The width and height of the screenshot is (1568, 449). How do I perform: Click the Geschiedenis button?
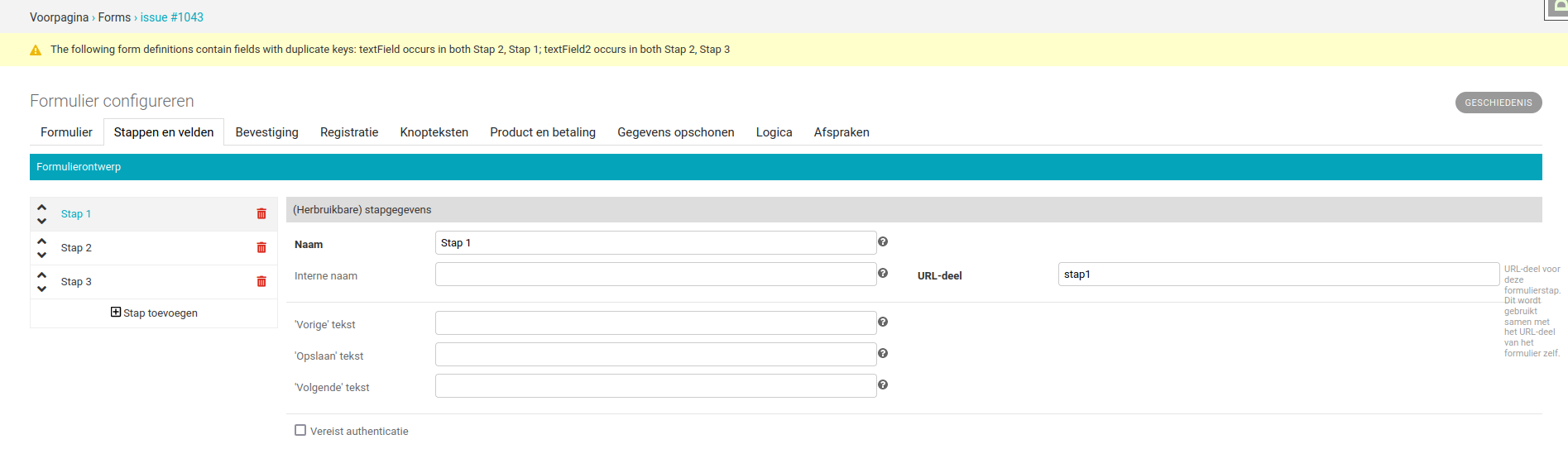coord(1498,103)
